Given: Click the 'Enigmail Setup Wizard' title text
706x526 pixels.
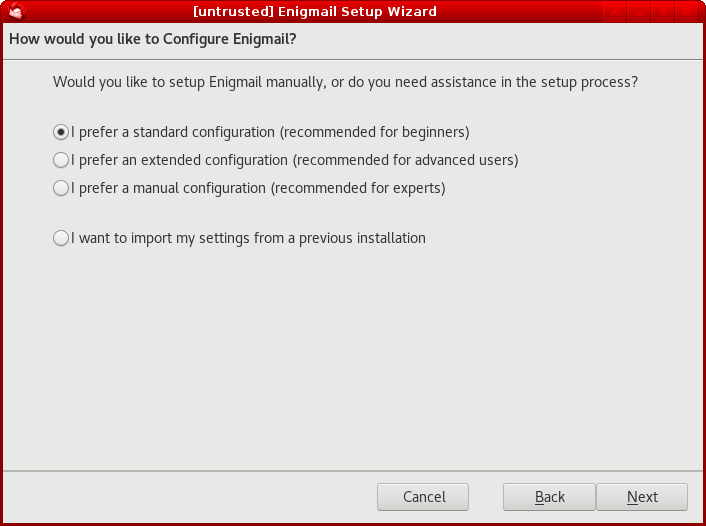Looking at the screenshot, I should tap(358, 11).
